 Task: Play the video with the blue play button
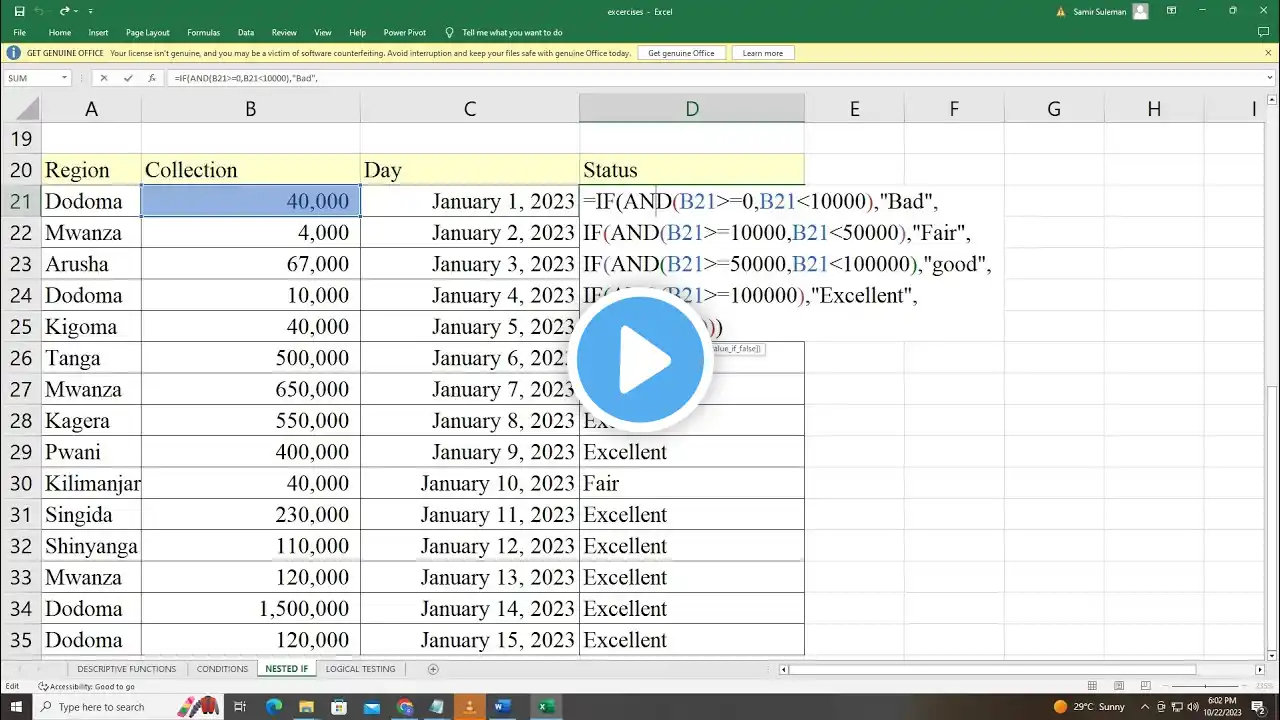(x=640, y=359)
